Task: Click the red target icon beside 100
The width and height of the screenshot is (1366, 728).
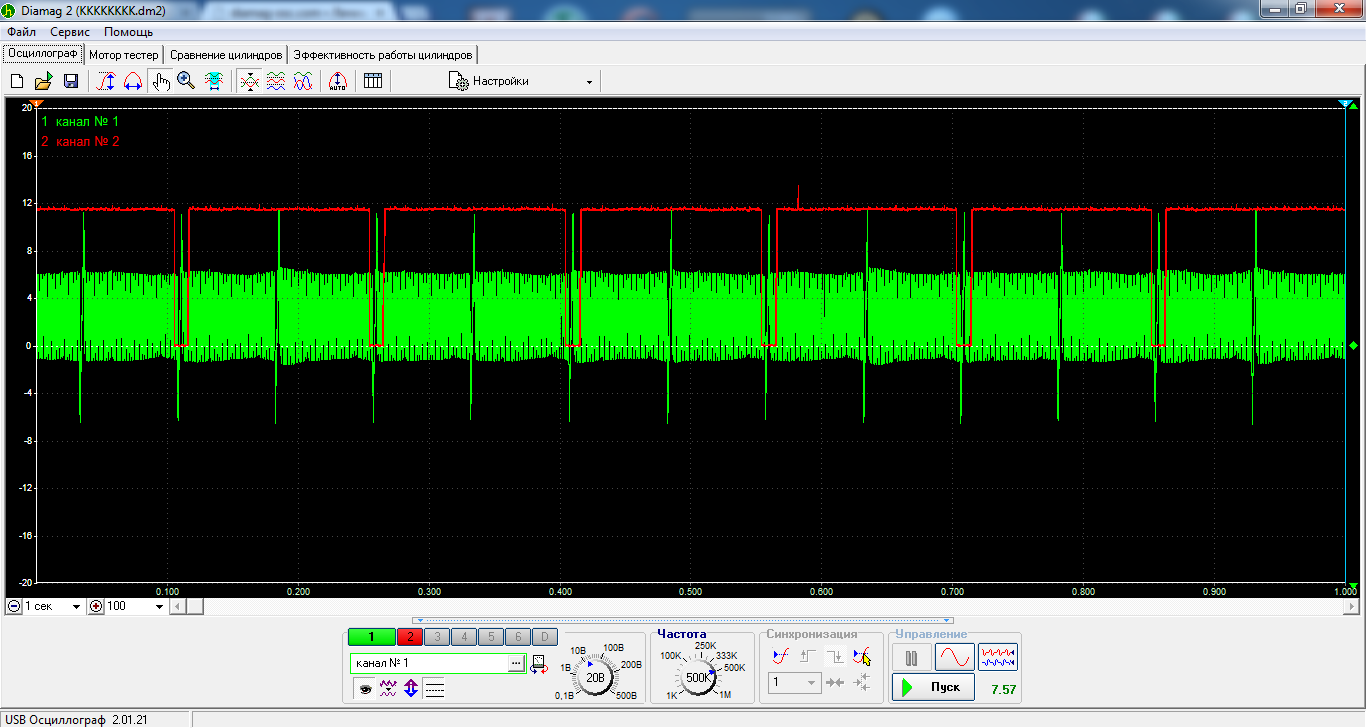Action: coord(96,606)
